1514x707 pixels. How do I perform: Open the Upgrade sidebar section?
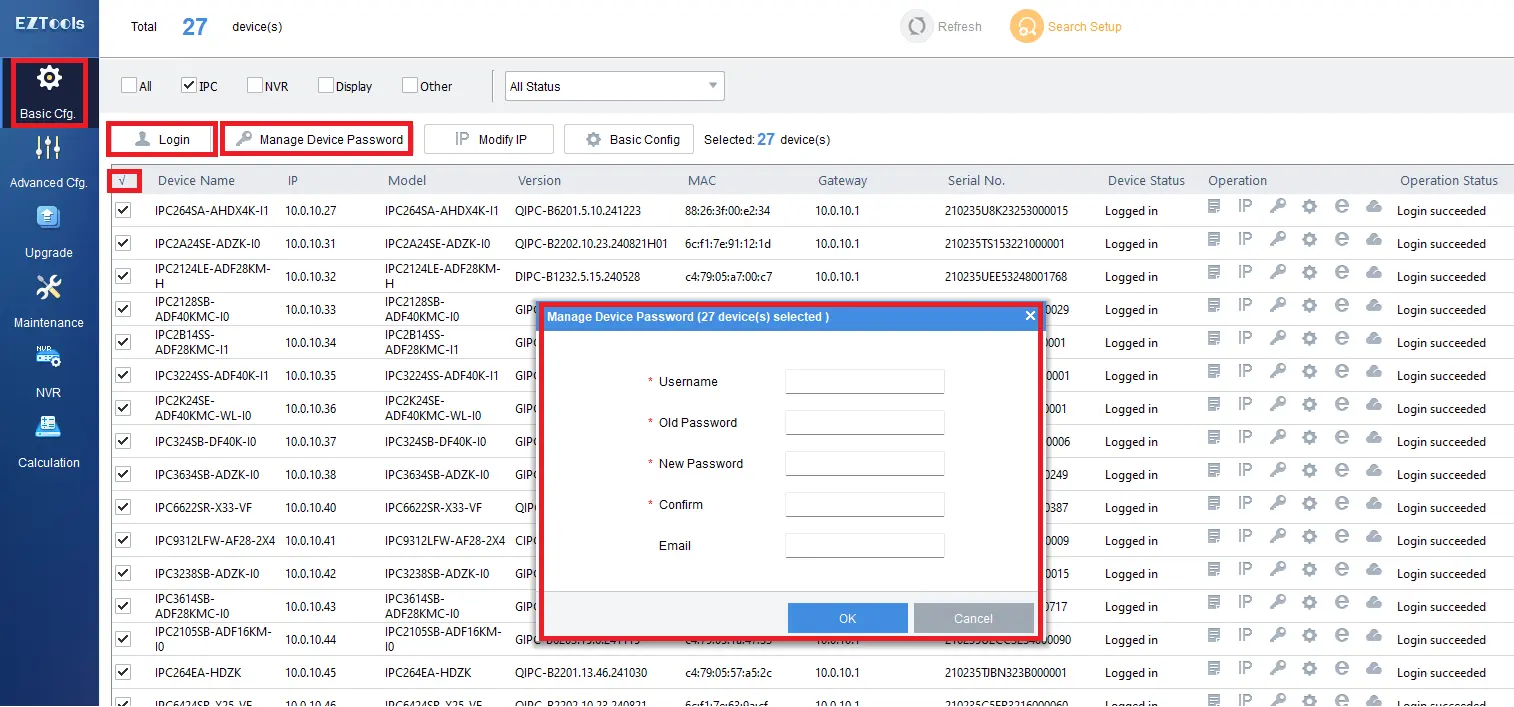coord(49,232)
